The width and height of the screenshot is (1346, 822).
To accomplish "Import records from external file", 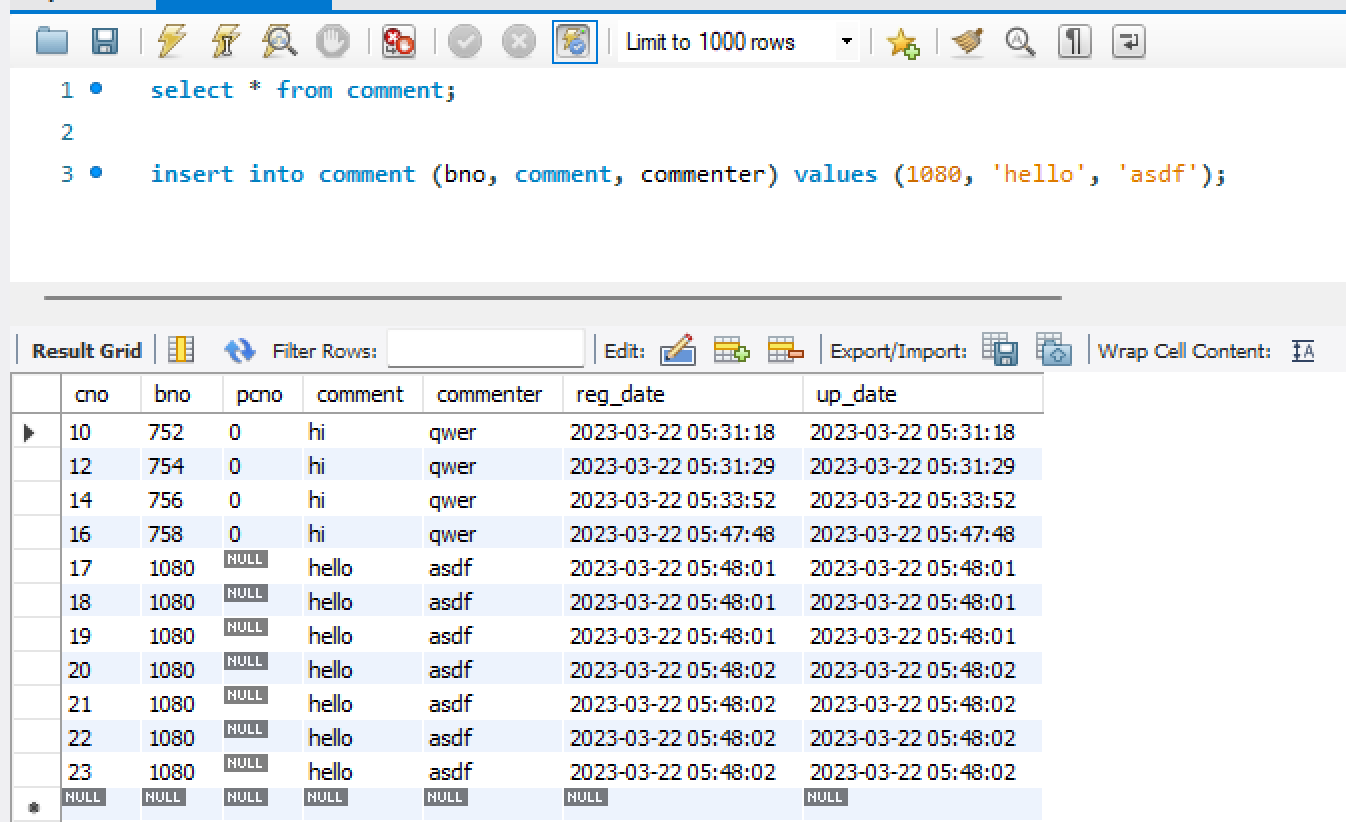I will click(x=1054, y=350).
